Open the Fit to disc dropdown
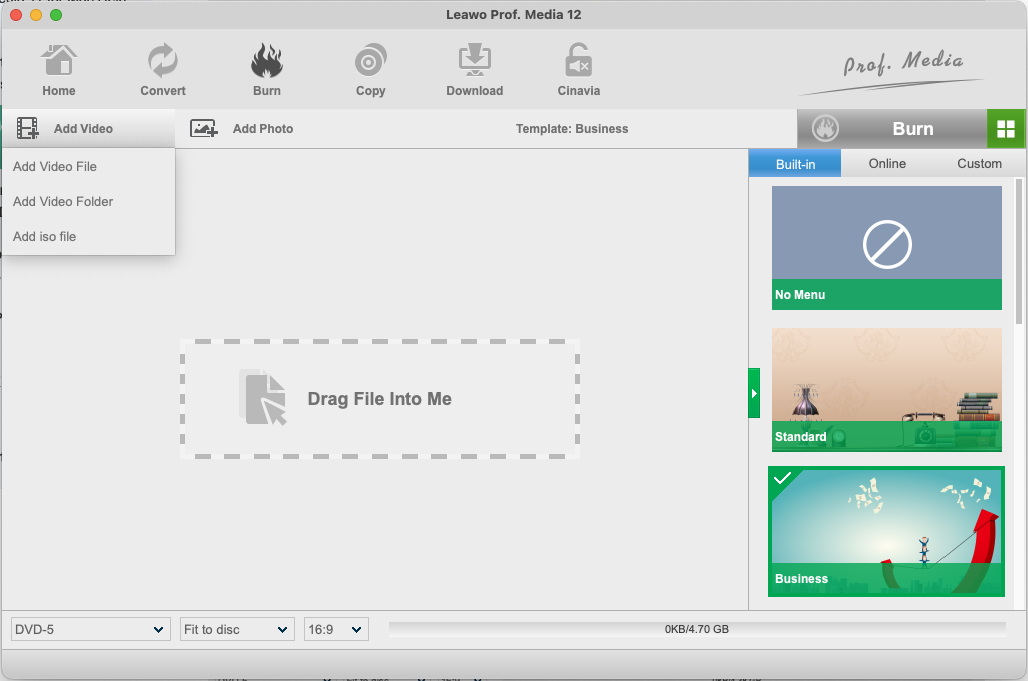The height and width of the screenshot is (681, 1028). tap(237, 629)
